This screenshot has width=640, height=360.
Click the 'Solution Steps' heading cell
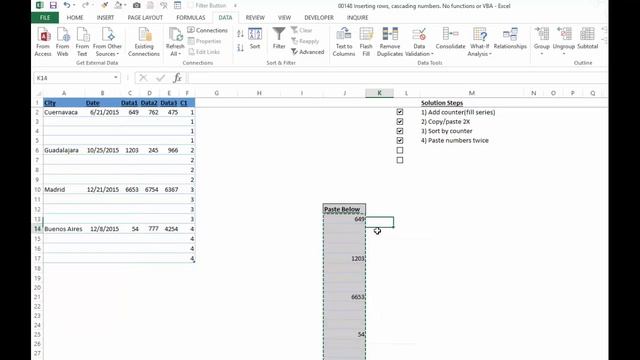point(442,103)
